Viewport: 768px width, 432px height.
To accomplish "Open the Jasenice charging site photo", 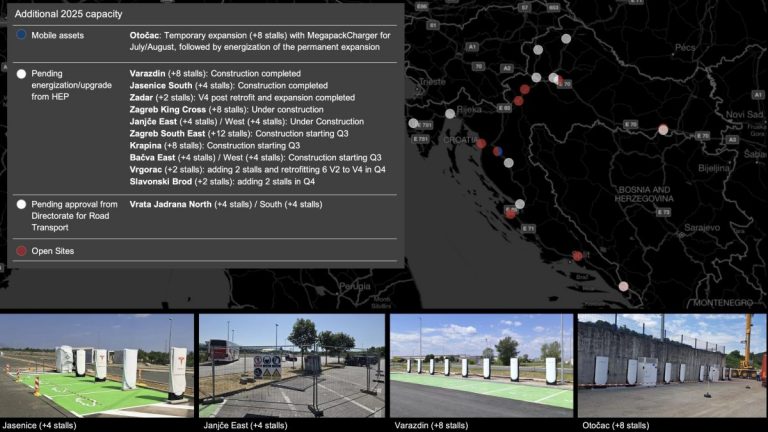I will pyautogui.click(x=96, y=365).
